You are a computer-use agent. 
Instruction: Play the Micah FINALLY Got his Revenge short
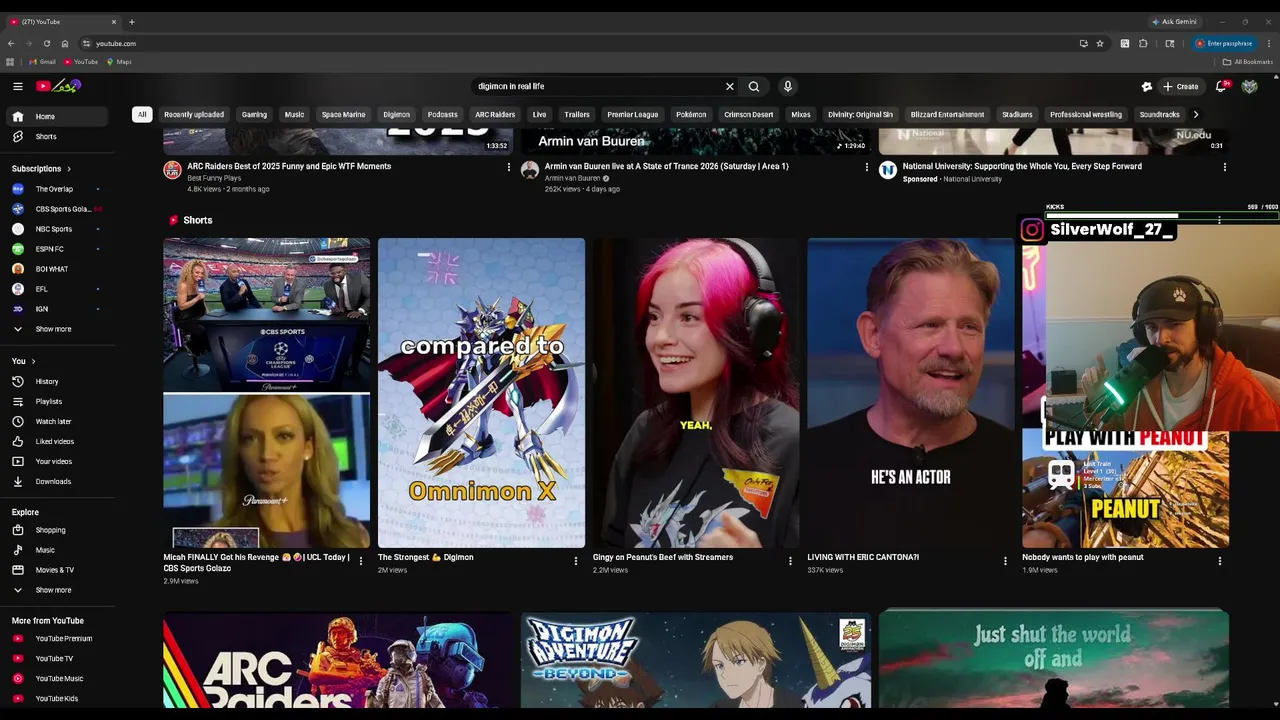(x=266, y=392)
